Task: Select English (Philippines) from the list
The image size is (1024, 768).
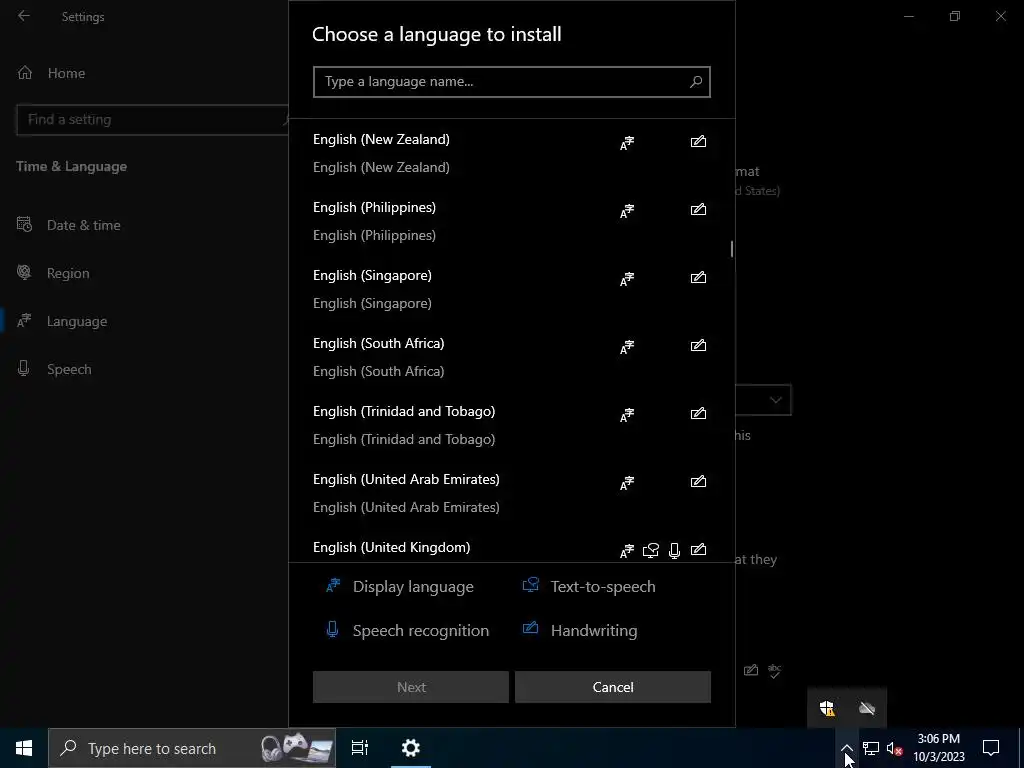Action: 511,221
